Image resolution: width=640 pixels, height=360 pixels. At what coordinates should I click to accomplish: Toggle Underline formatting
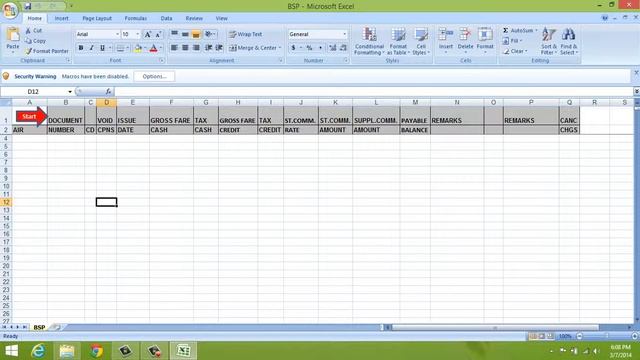pyautogui.click(x=102, y=48)
